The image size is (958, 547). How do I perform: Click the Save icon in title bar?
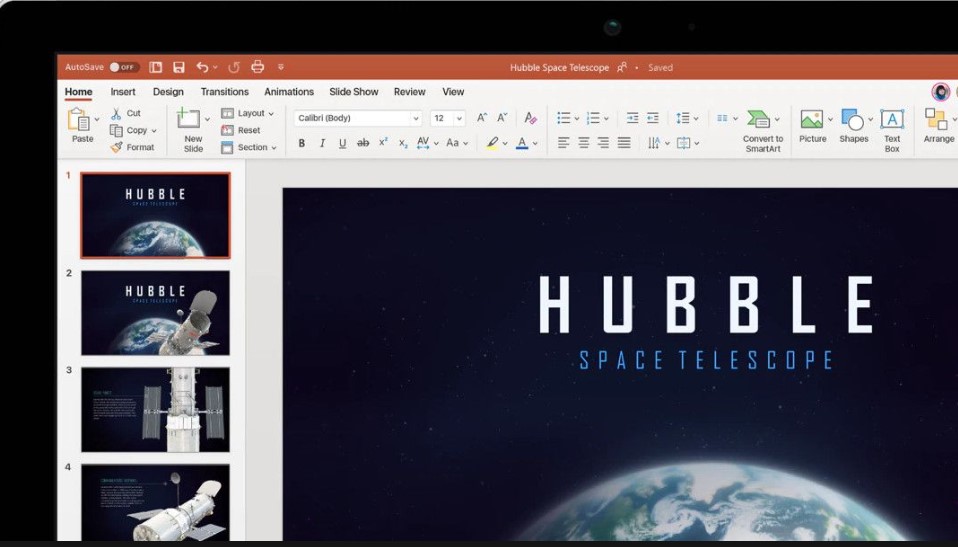click(x=178, y=67)
